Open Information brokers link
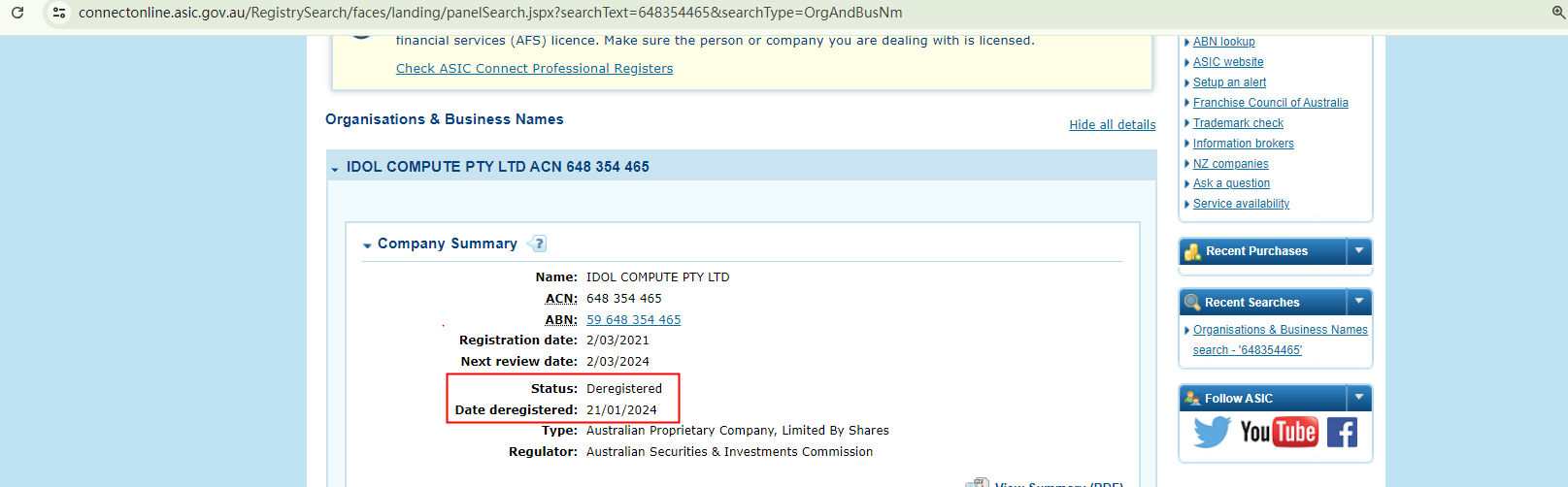The width and height of the screenshot is (1568, 487). click(x=1243, y=144)
